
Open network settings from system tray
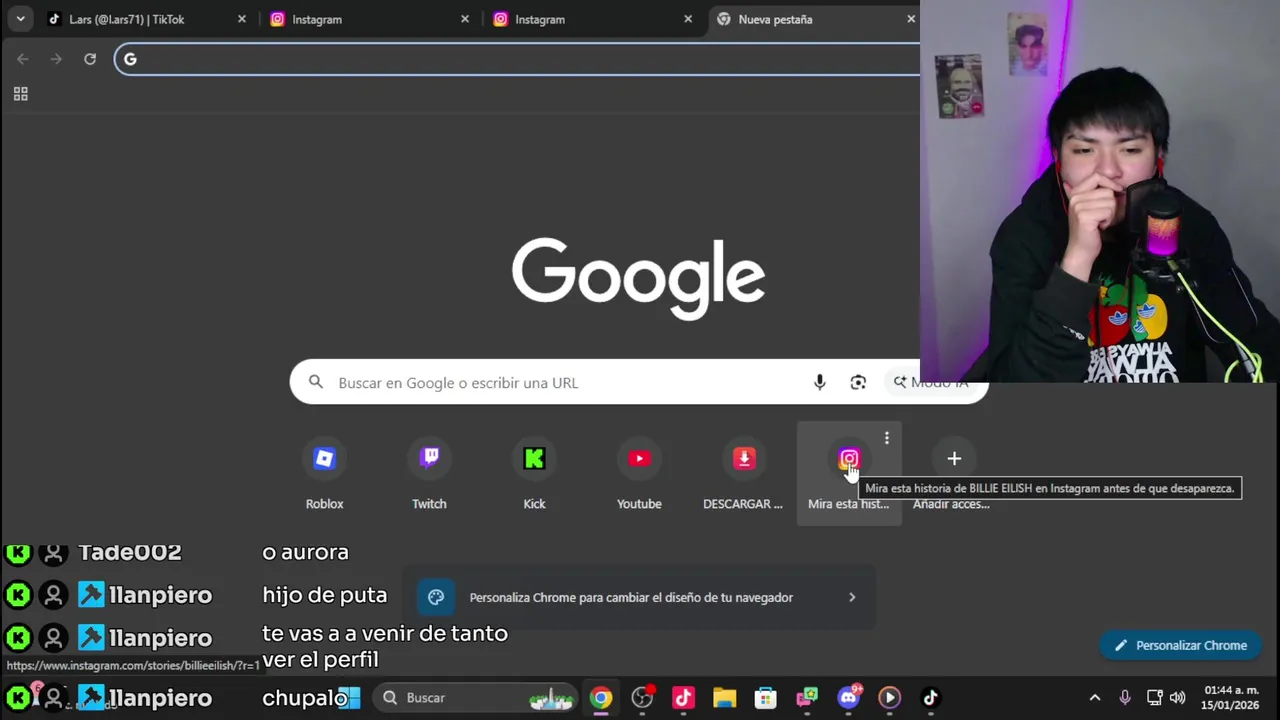(x=1154, y=698)
